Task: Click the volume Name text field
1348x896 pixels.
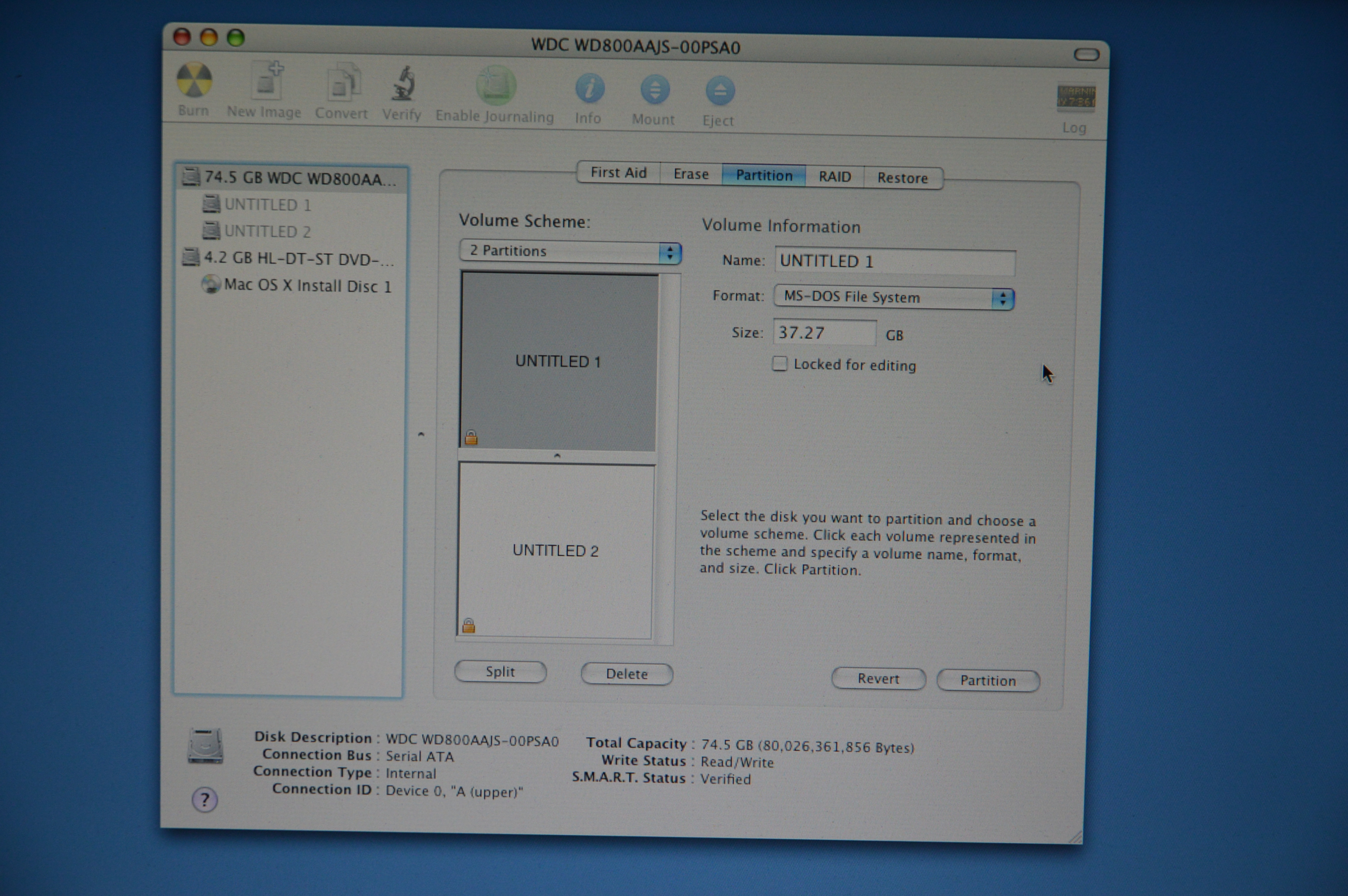Action: (x=895, y=261)
